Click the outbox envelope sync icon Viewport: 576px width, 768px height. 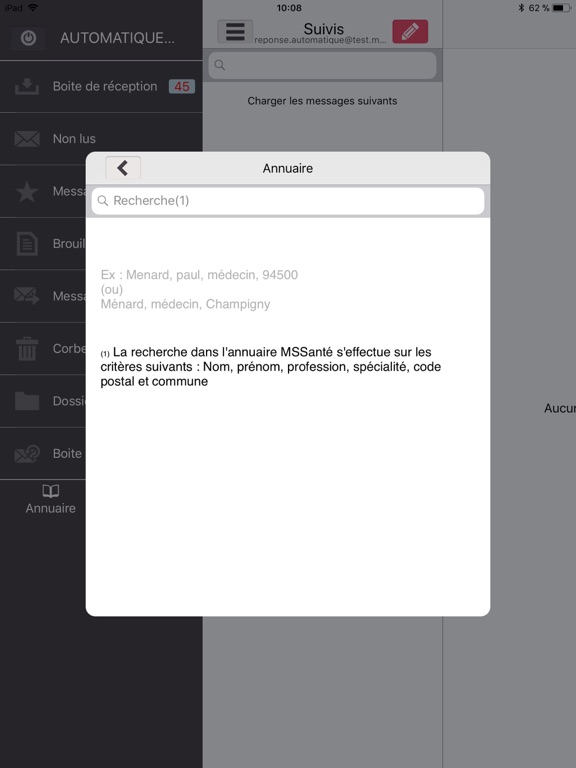(27, 454)
